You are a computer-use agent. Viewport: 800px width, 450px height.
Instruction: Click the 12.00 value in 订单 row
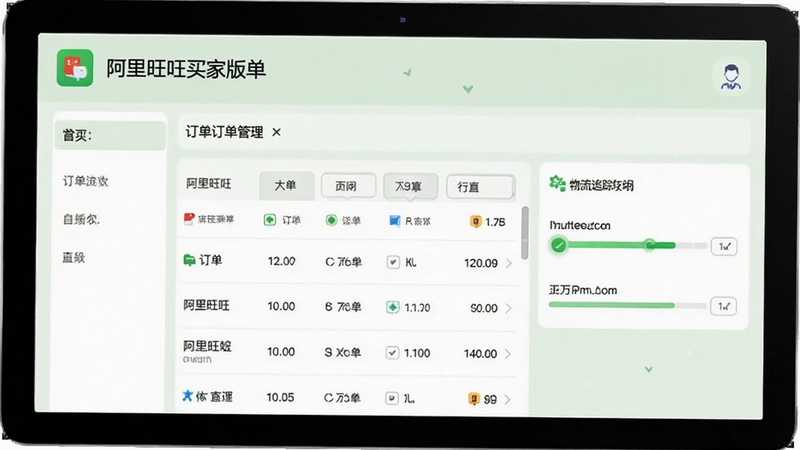(282, 261)
